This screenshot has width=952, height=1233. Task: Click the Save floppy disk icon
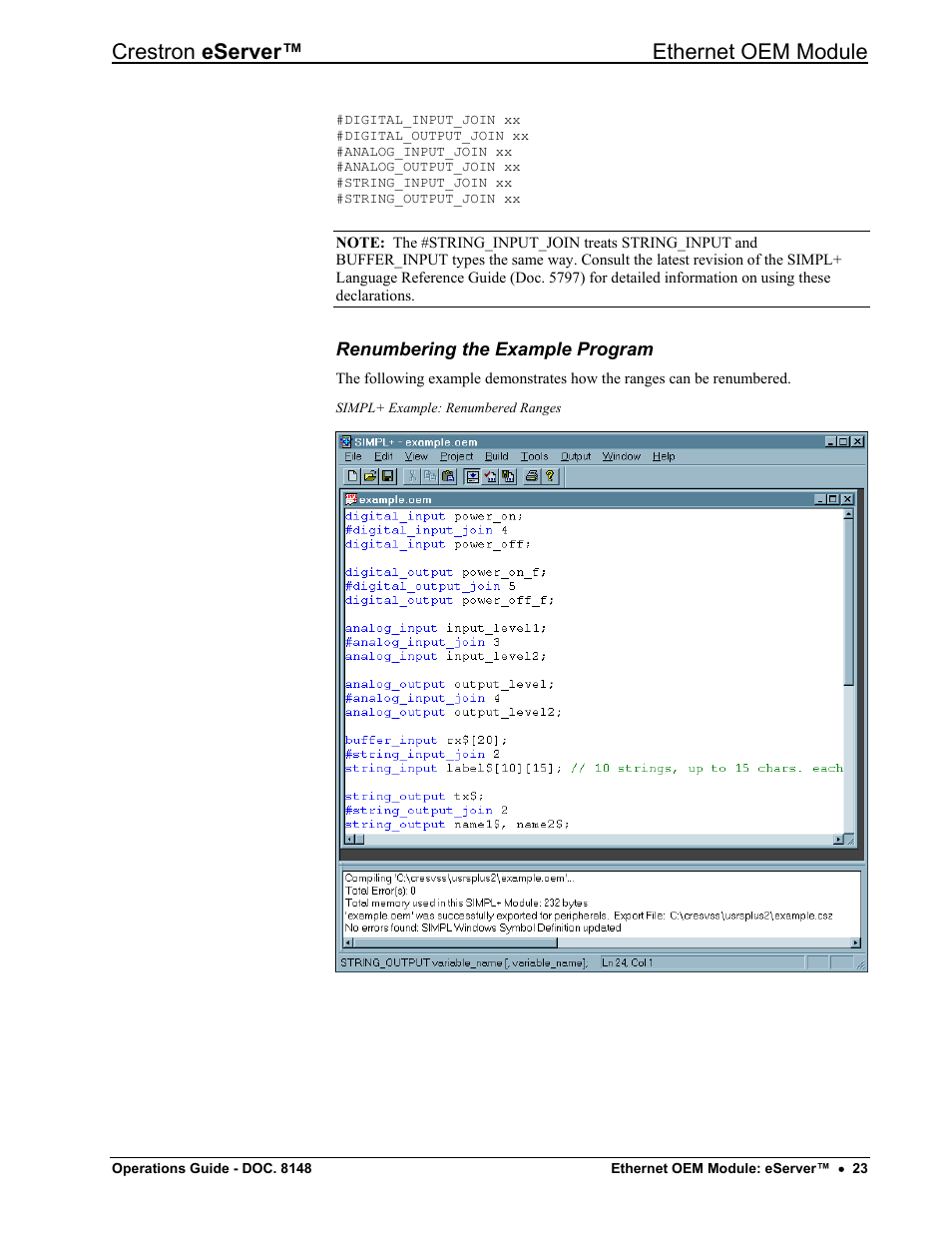point(388,476)
